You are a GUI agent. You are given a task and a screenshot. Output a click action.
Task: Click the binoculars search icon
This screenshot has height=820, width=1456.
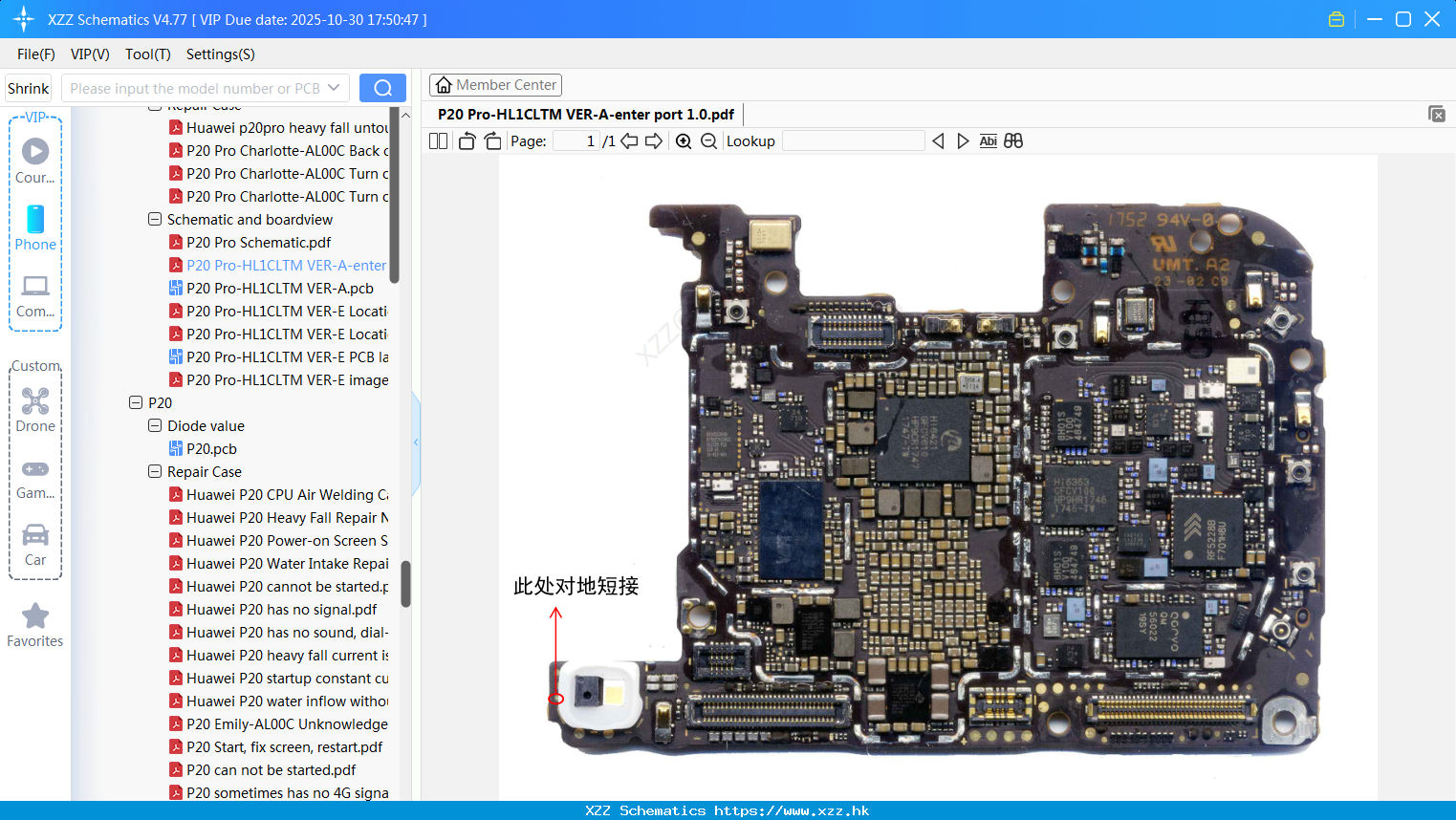pos(1013,141)
